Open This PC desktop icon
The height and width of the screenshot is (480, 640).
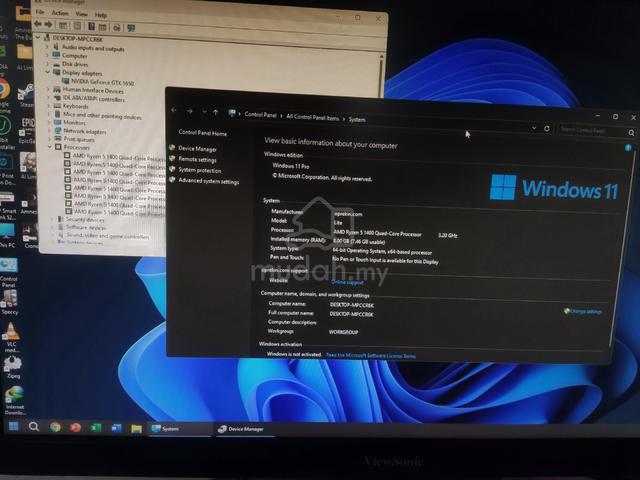7,236
